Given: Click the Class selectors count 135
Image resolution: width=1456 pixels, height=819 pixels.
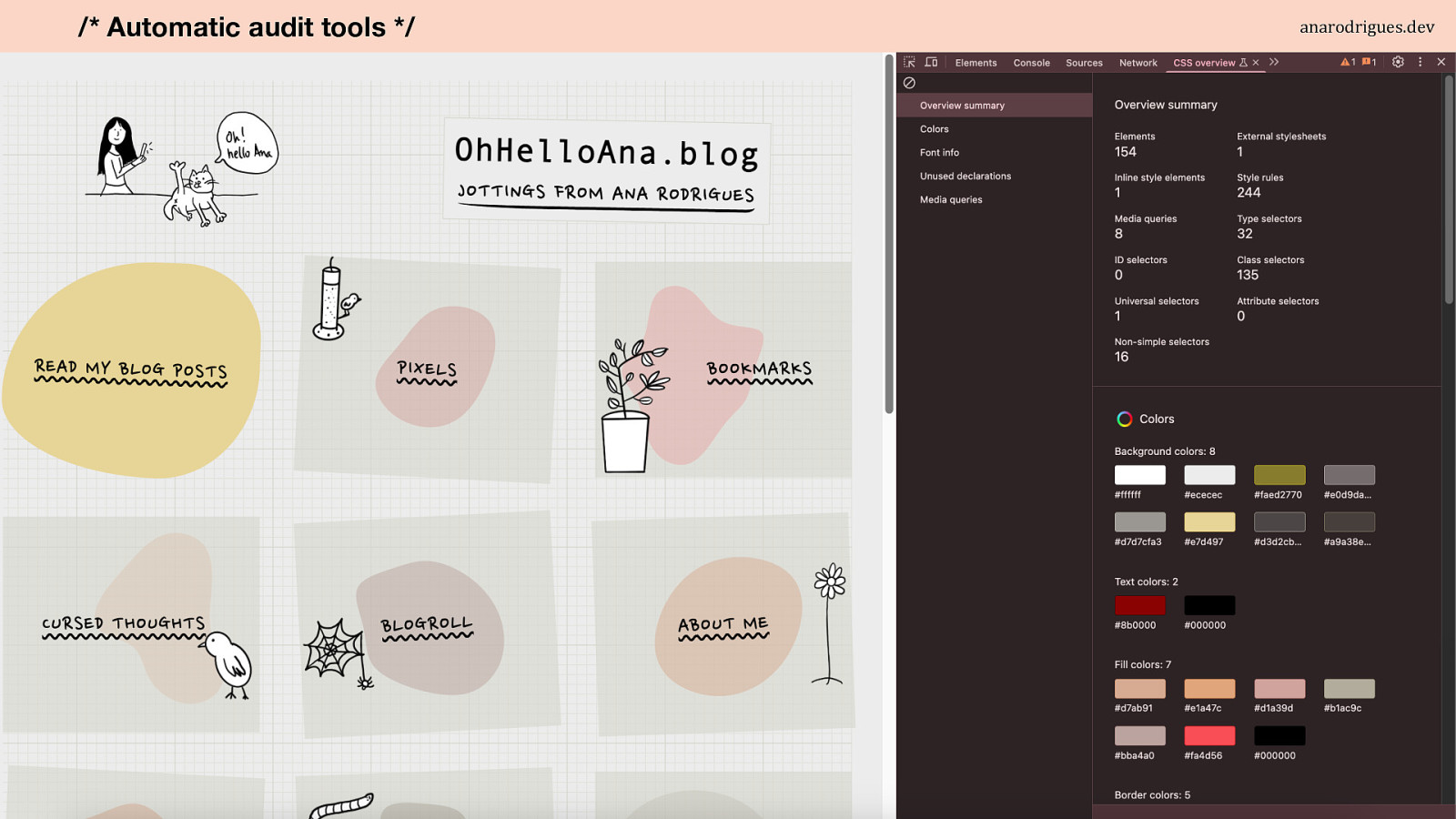Looking at the screenshot, I should [x=1248, y=275].
